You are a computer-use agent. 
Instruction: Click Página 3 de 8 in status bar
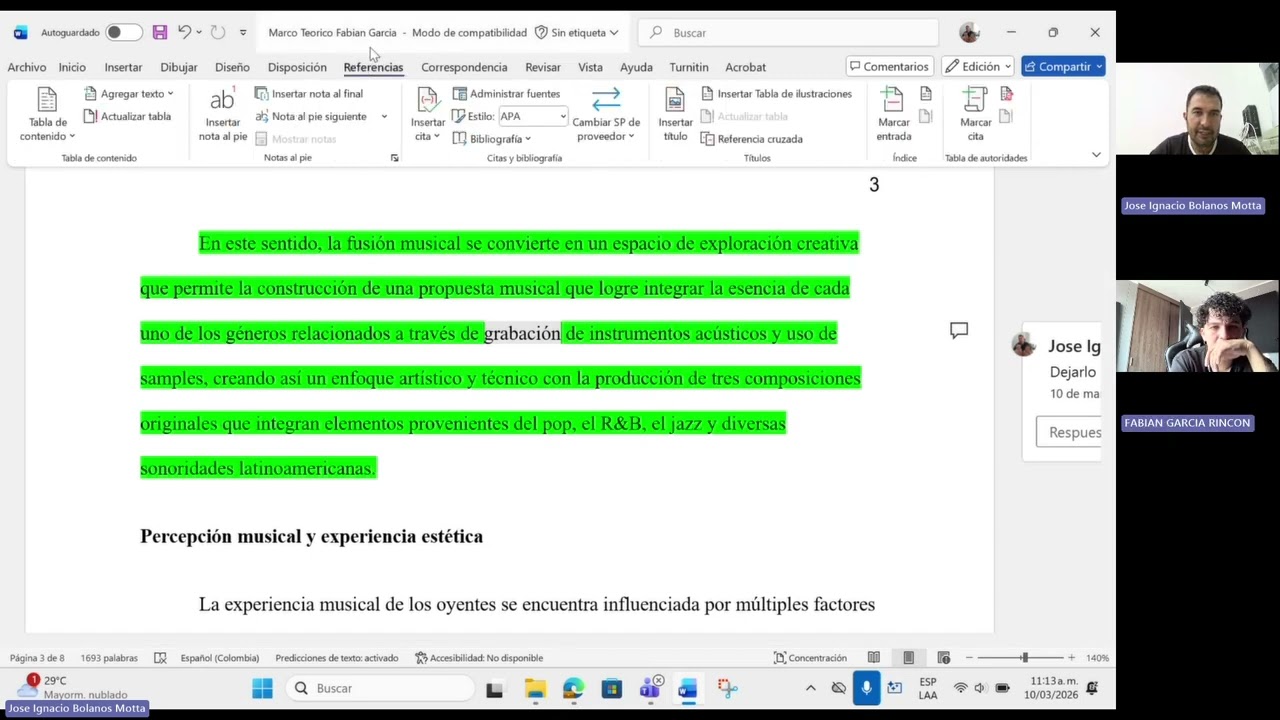[x=37, y=658]
